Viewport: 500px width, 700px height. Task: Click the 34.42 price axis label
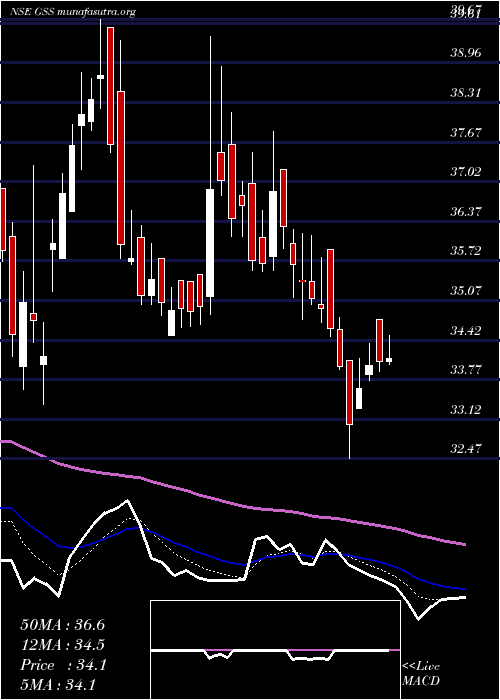click(x=466, y=331)
